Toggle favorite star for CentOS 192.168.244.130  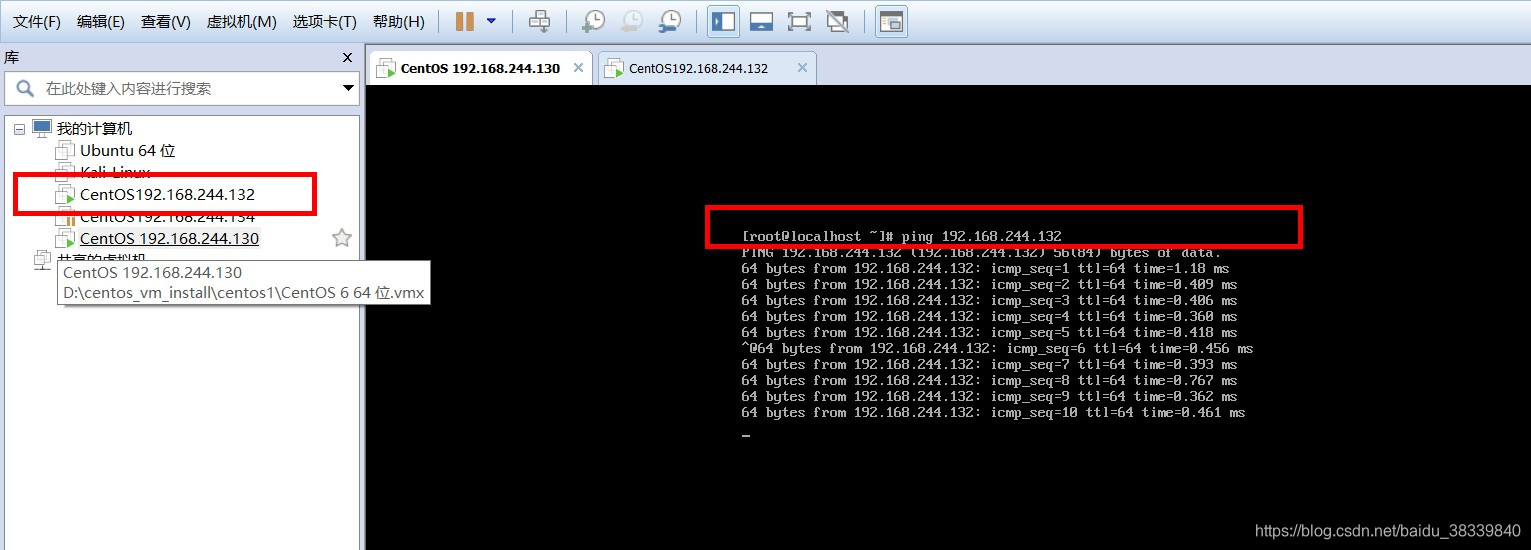(x=342, y=238)
